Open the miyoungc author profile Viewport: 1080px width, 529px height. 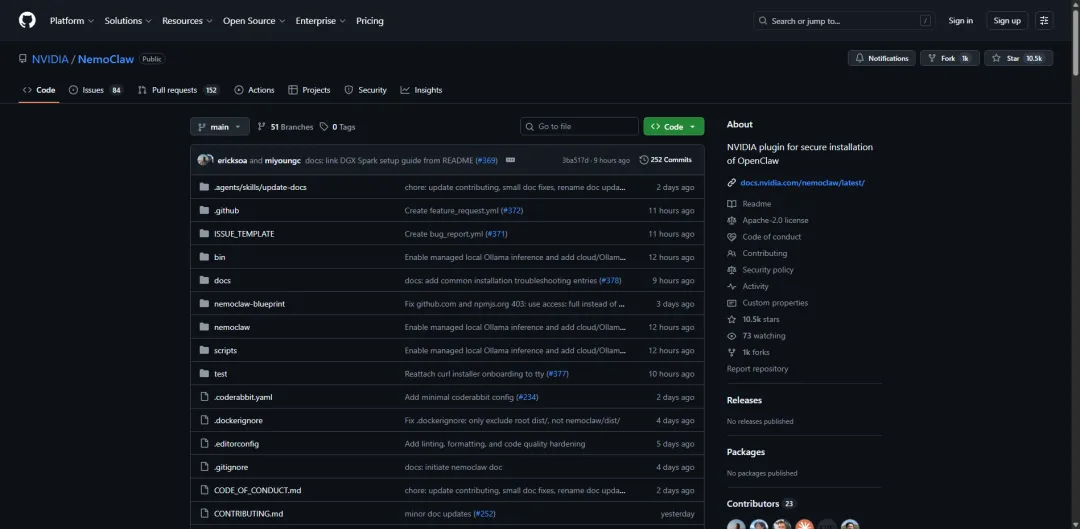282,160
